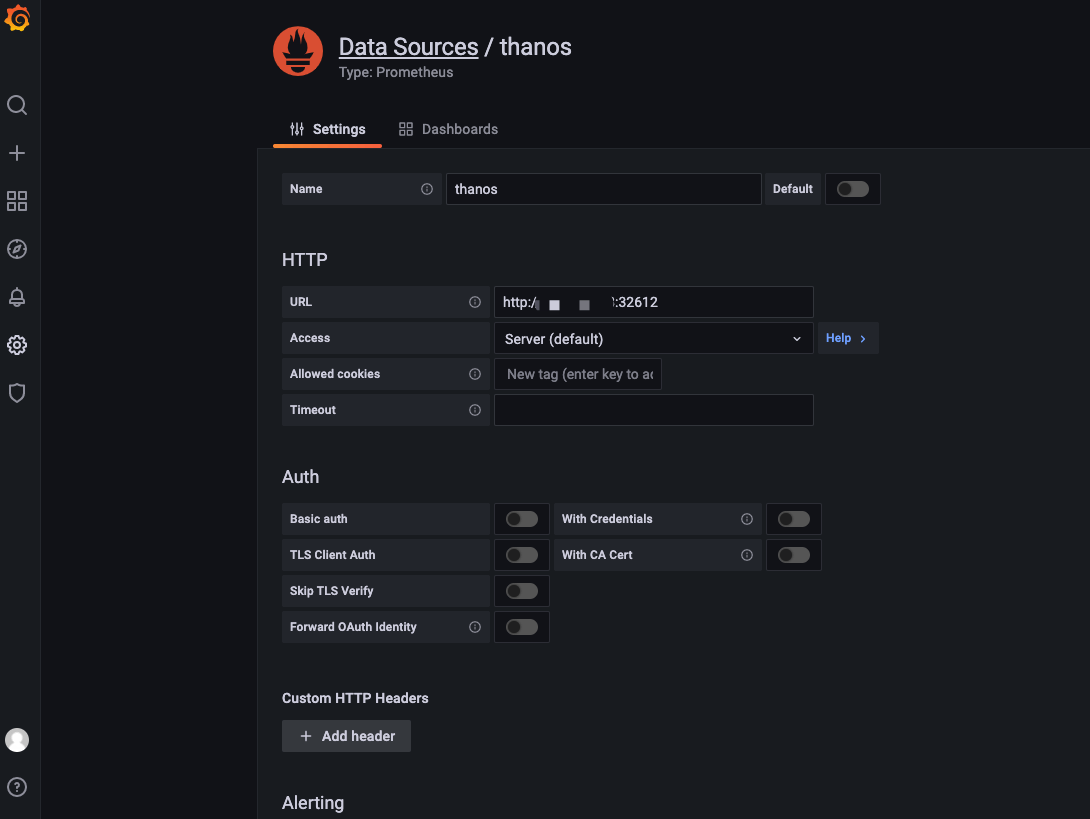This screenshot has height=819, width=1090.
Task: Click the info icon next to Timeout
Action: pos(475,410)
